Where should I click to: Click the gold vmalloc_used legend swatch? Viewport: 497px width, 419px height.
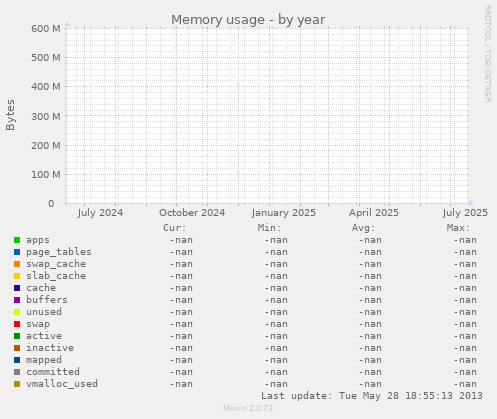17,384
